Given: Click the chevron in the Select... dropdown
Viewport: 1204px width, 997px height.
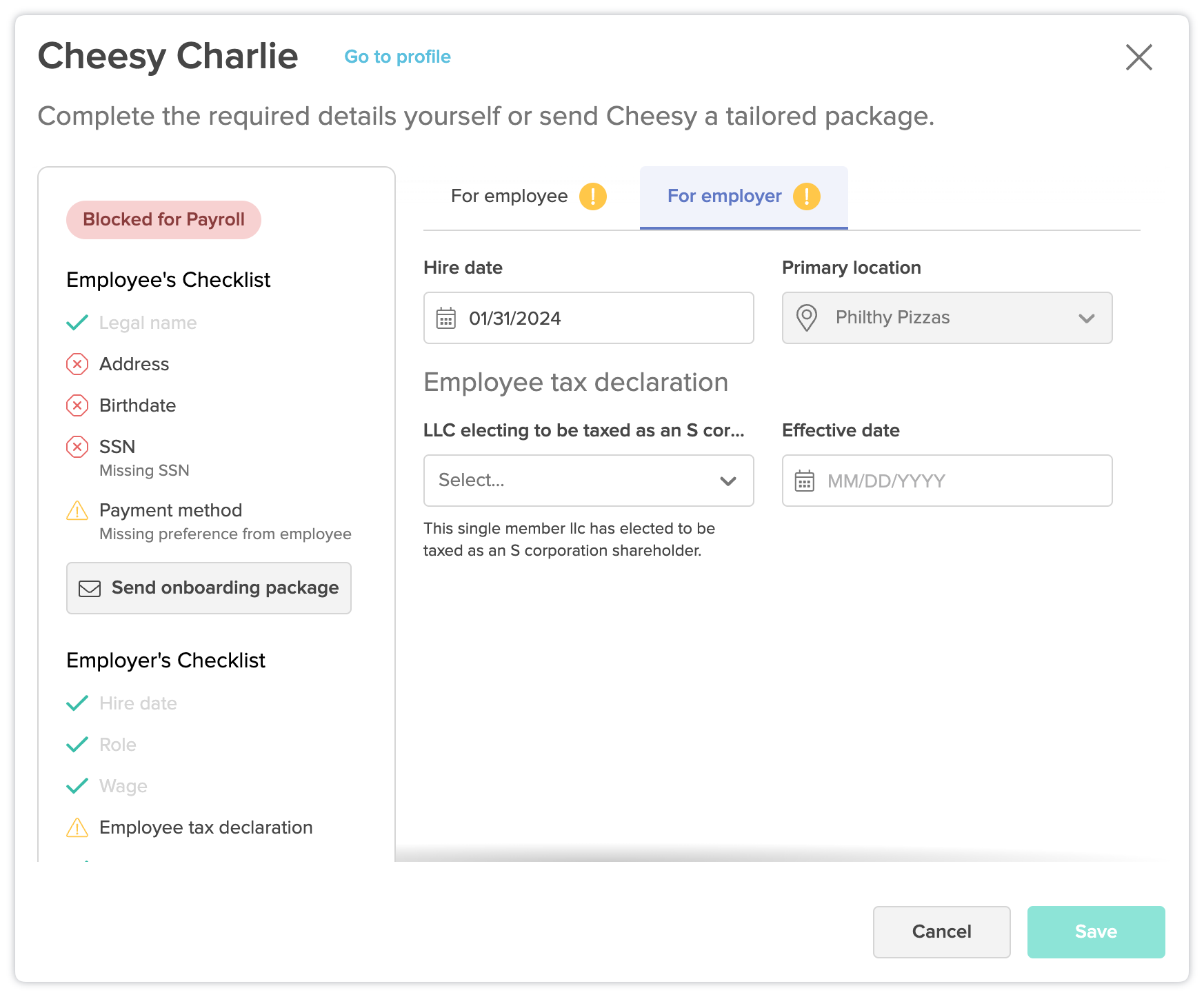Looking at the screenshot, I should pos(728,481).
